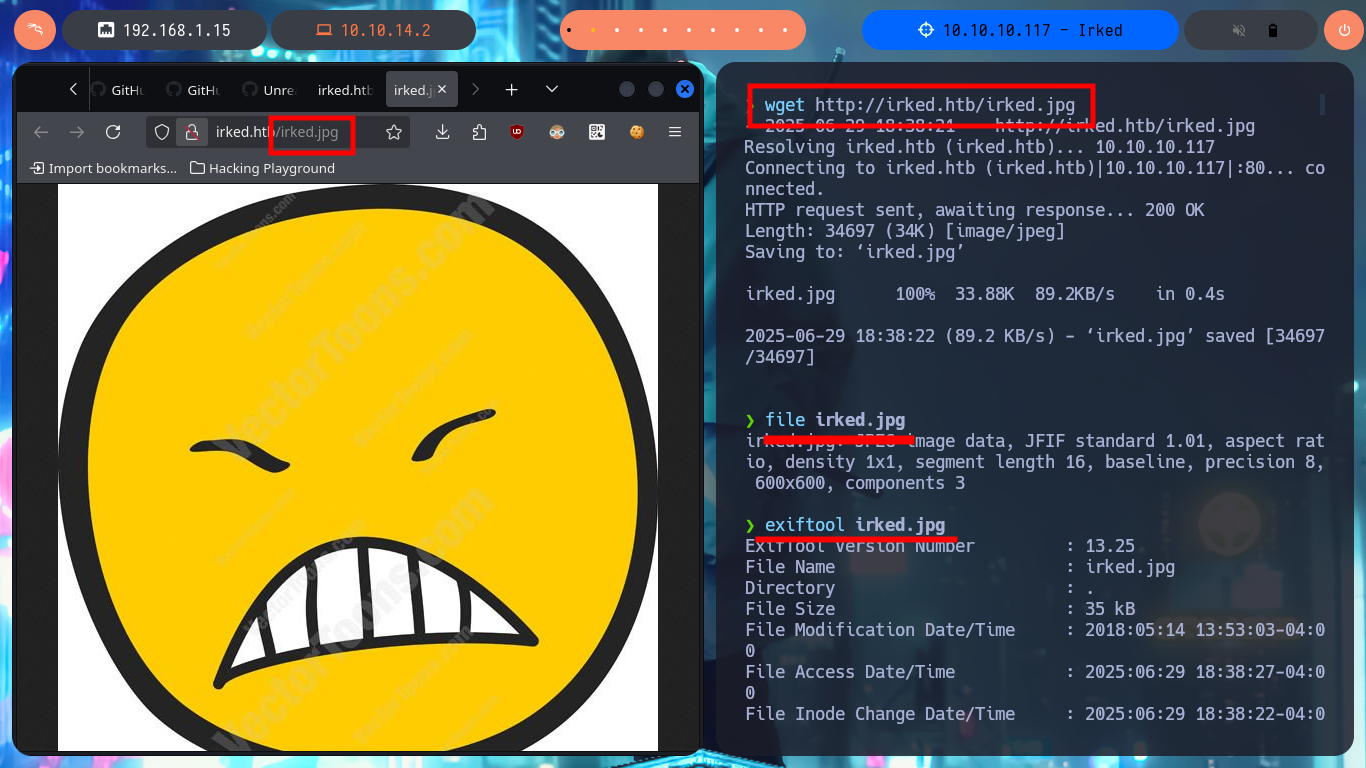Open the extensions puzzle icon
This screenshot has width=1366, height=768.
tap(479, 132)
